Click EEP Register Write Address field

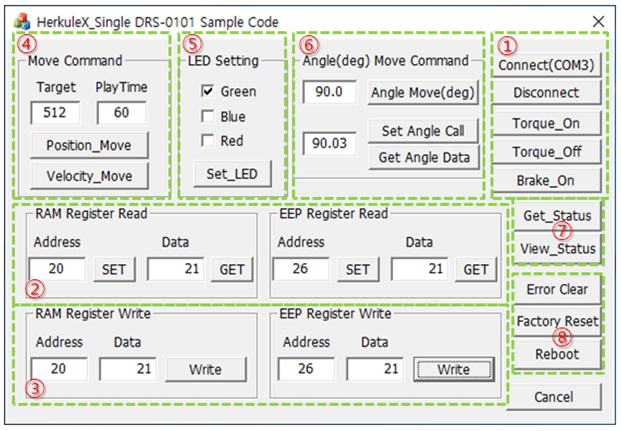click(x=306, y=369)
